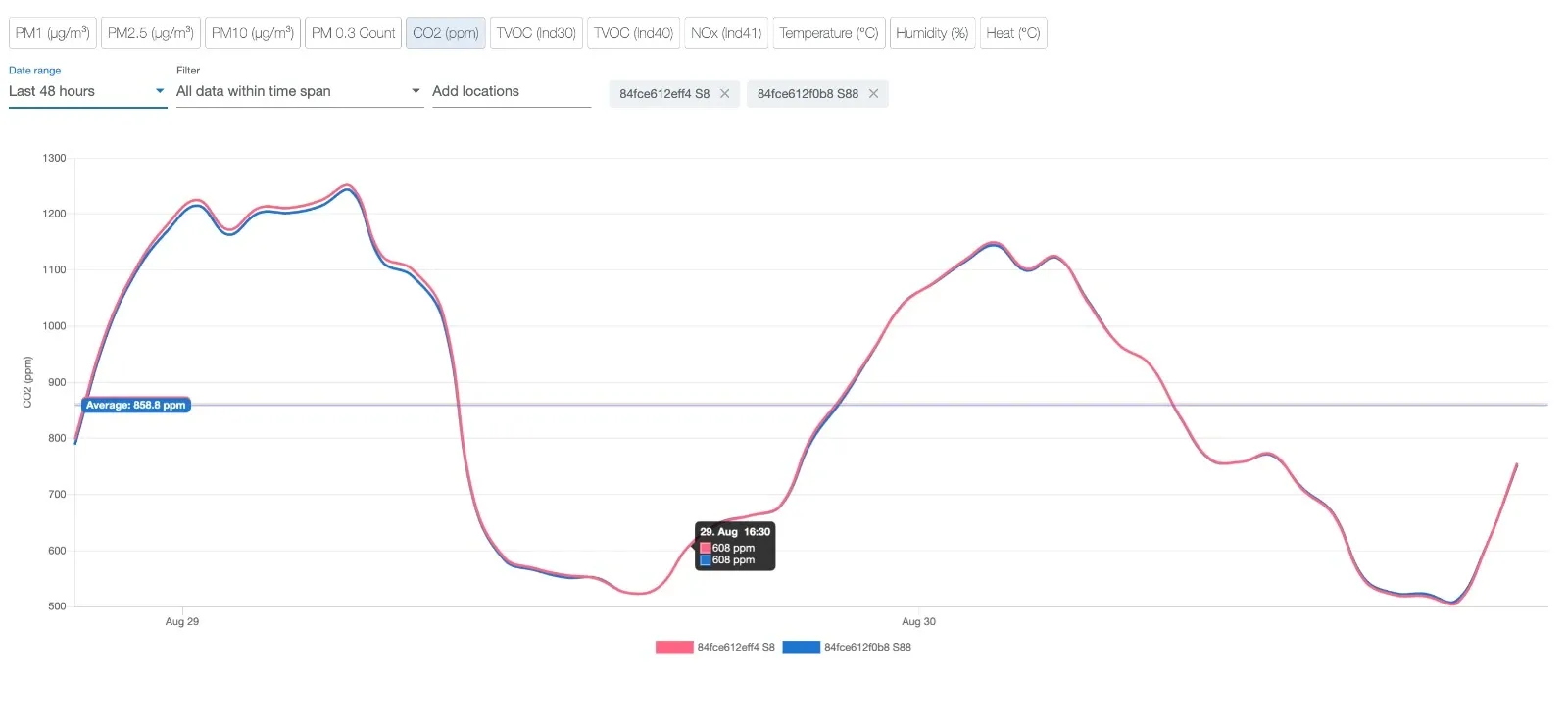Remove the 84fce612f0b8 S88 location chip
The height and width of the screenshot is (725, 1568).
[873, 94]
